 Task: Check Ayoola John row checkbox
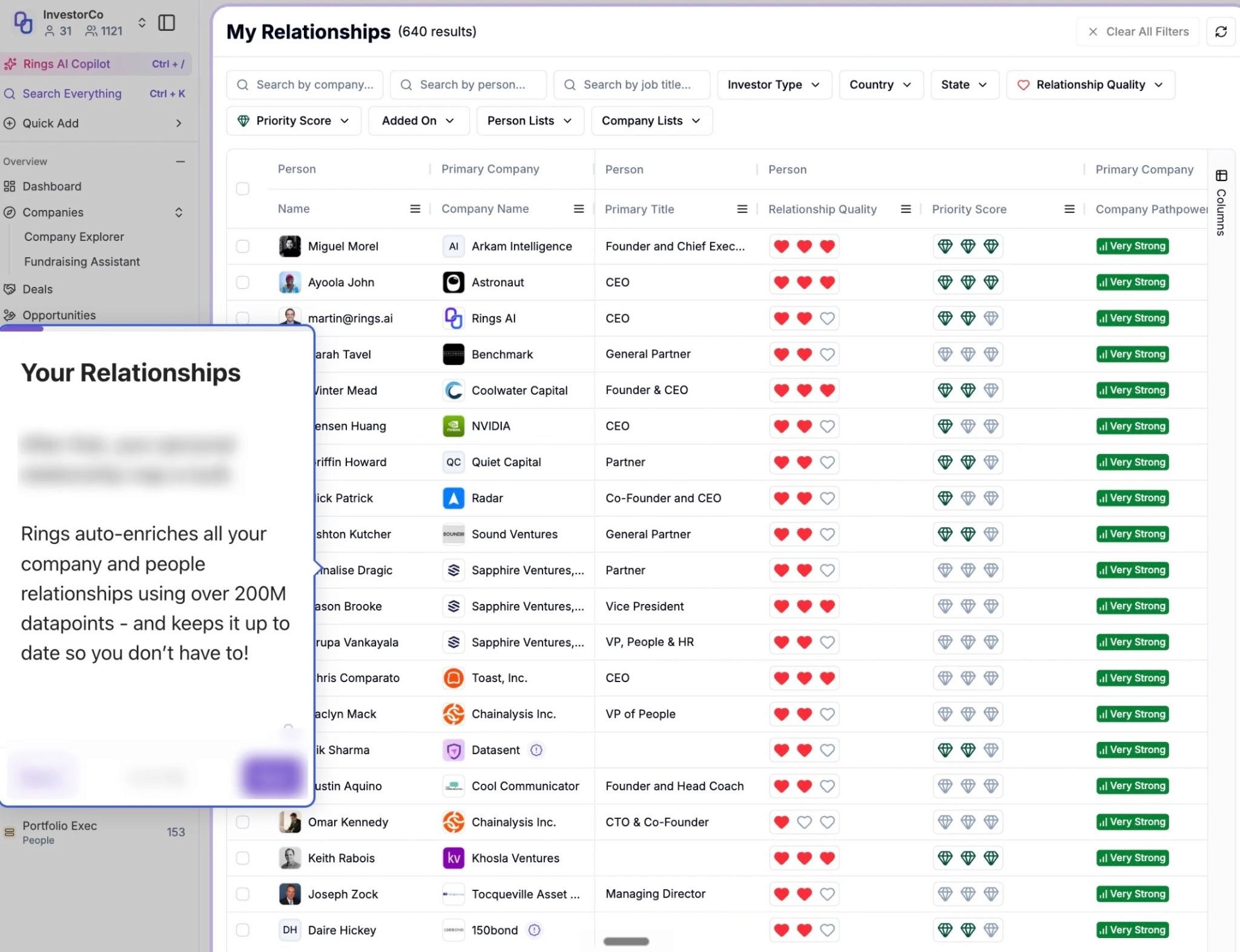pos(243,282)
